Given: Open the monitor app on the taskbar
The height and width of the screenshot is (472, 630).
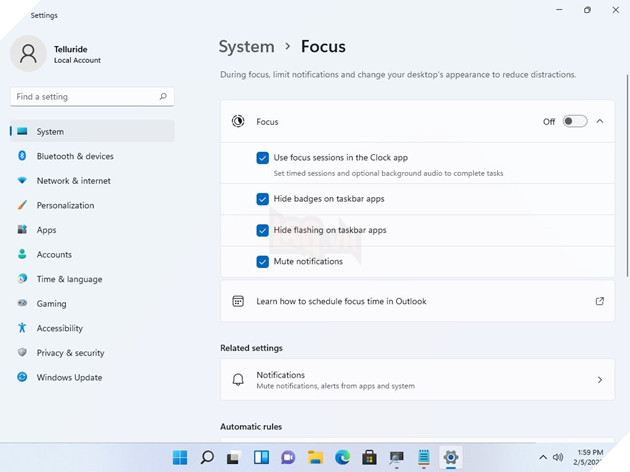Looking at the screenshot, I should (397, 457).
